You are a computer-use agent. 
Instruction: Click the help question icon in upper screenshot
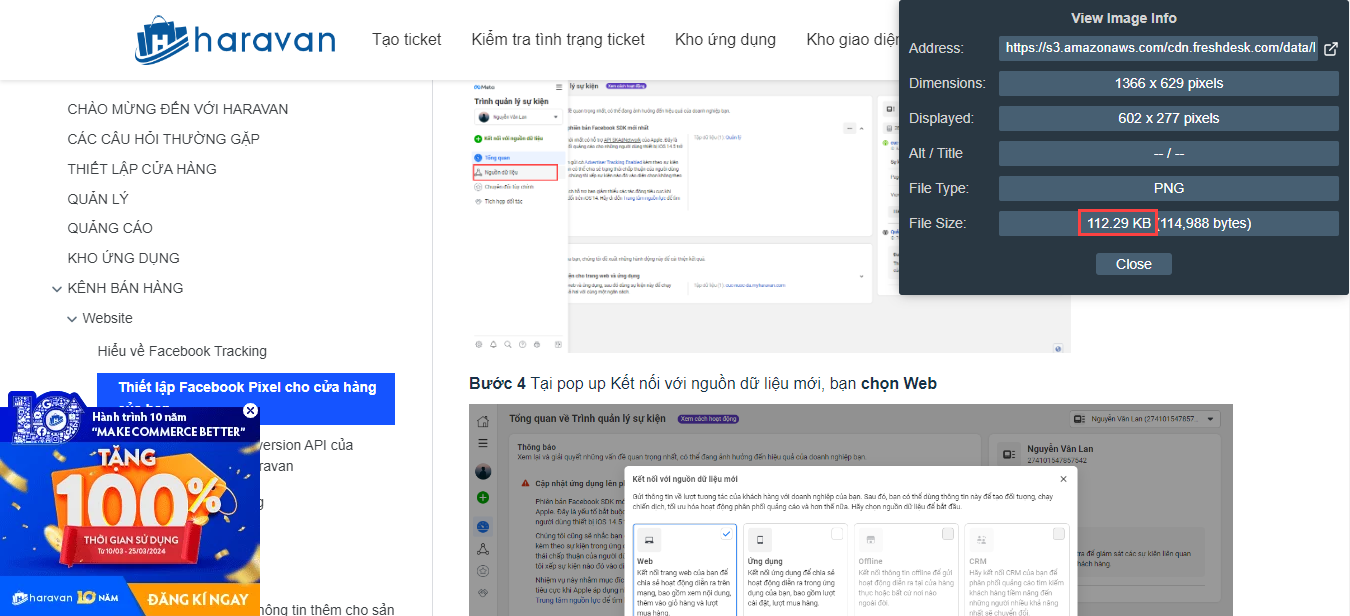pos(523,344)
